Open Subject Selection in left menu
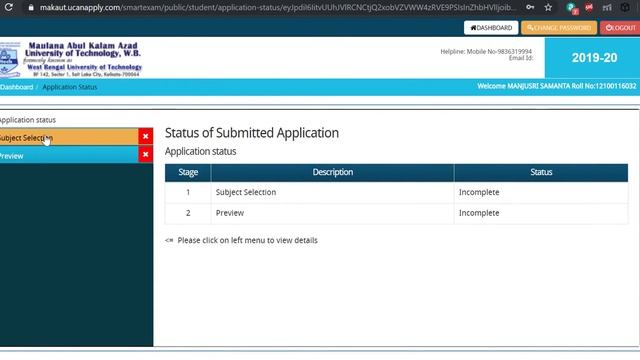 click(x=69, y=138)
